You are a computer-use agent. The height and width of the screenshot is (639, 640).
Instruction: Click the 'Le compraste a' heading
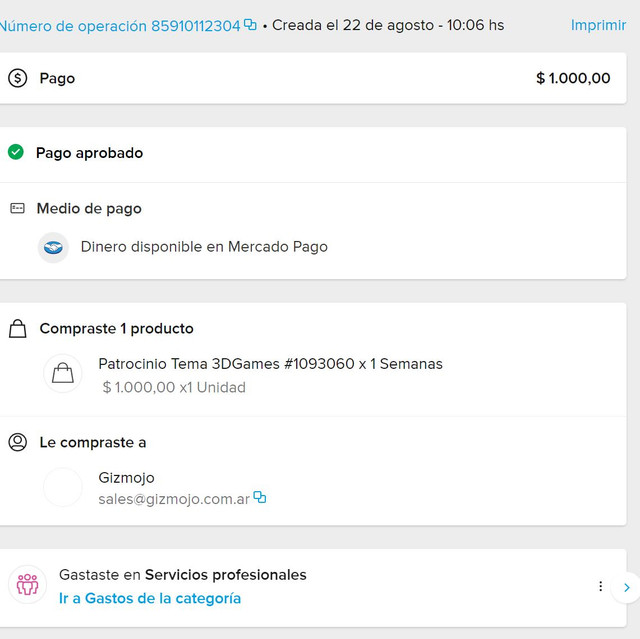93,442
